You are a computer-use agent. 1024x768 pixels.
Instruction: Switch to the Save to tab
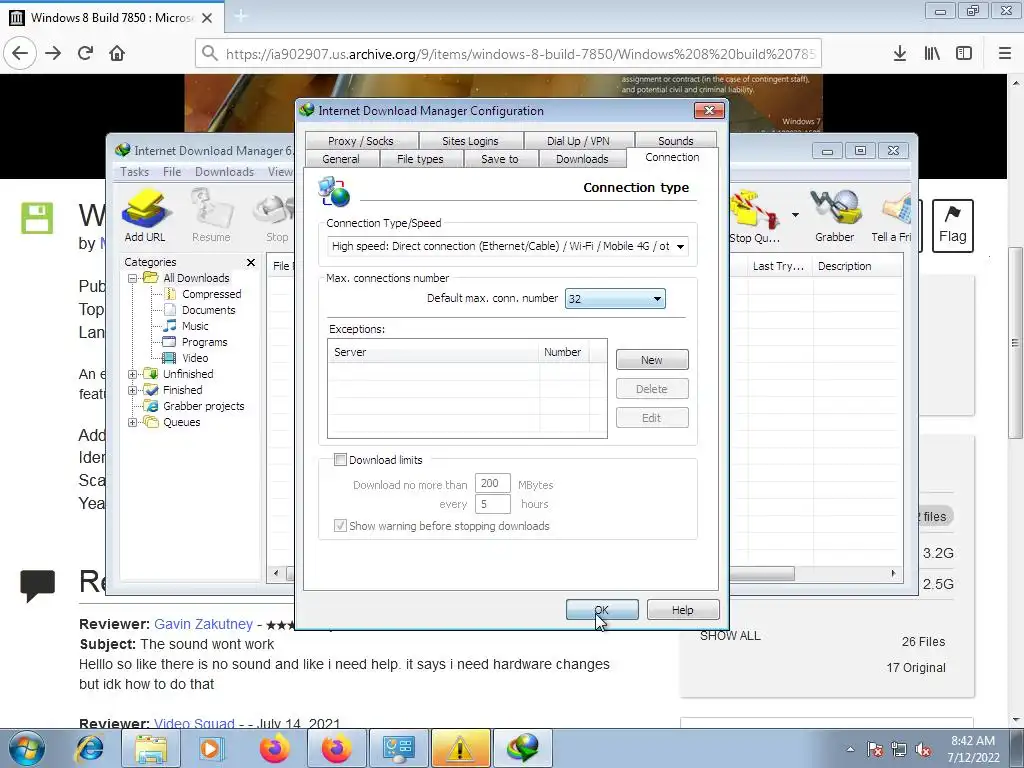click(500, 159)
